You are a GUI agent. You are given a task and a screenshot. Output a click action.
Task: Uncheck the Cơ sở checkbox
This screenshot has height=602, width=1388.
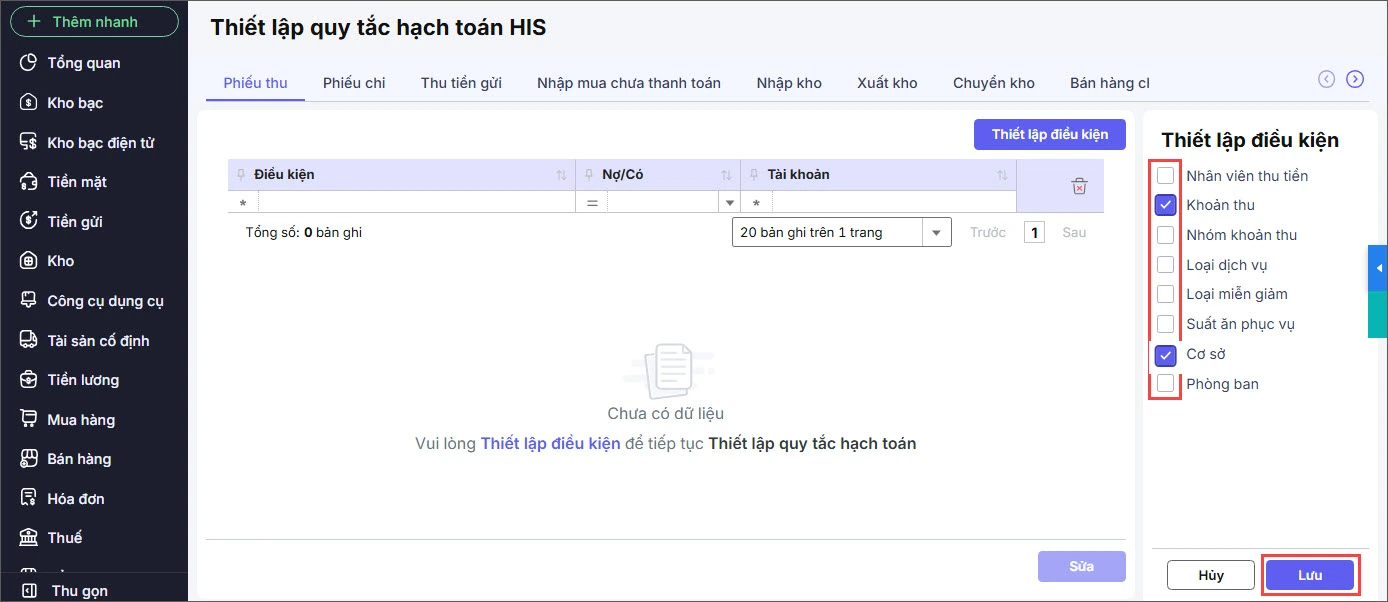click(1166, 354)
